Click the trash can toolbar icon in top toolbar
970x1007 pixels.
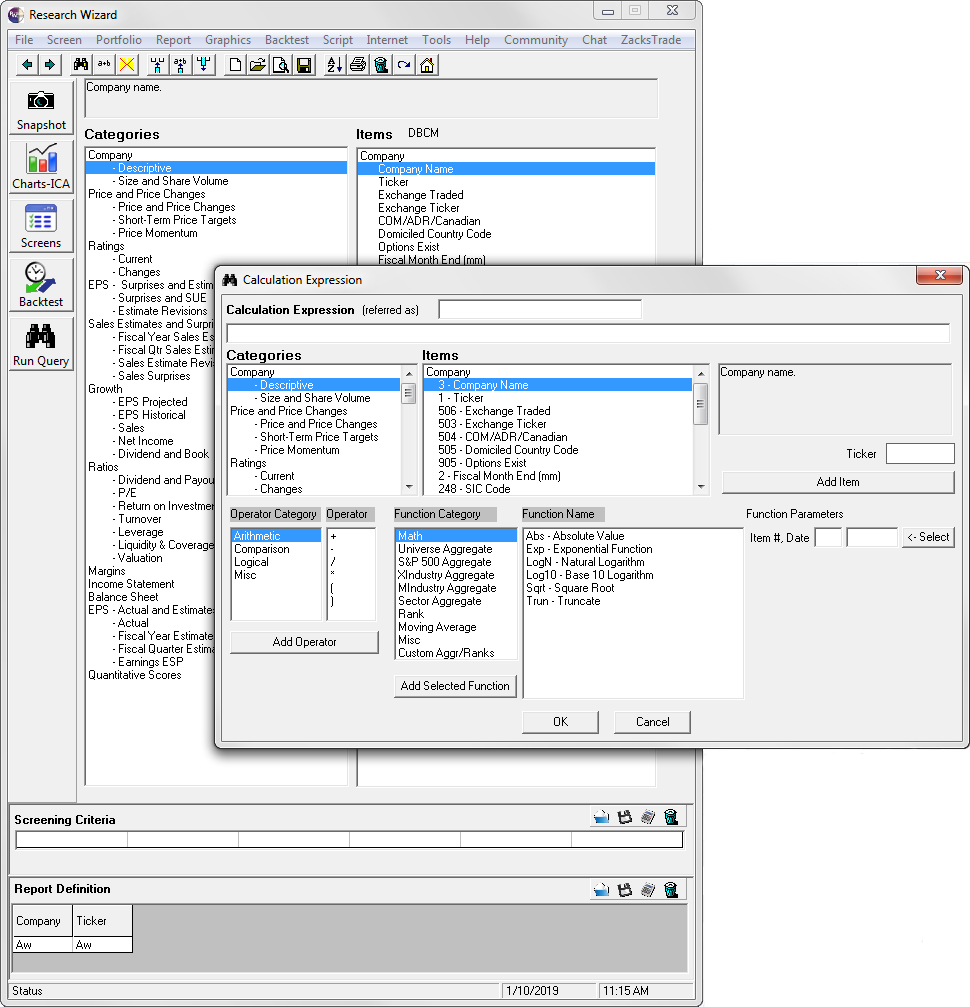coord(381,65)
